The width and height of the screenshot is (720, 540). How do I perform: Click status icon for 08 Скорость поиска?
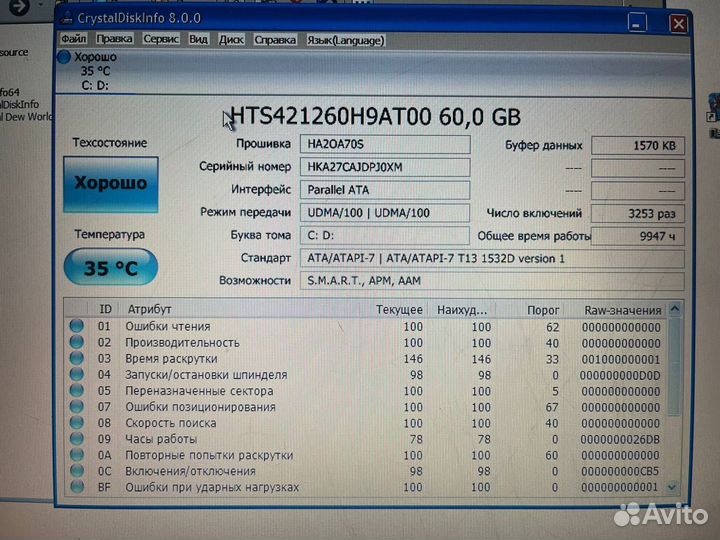77,422
